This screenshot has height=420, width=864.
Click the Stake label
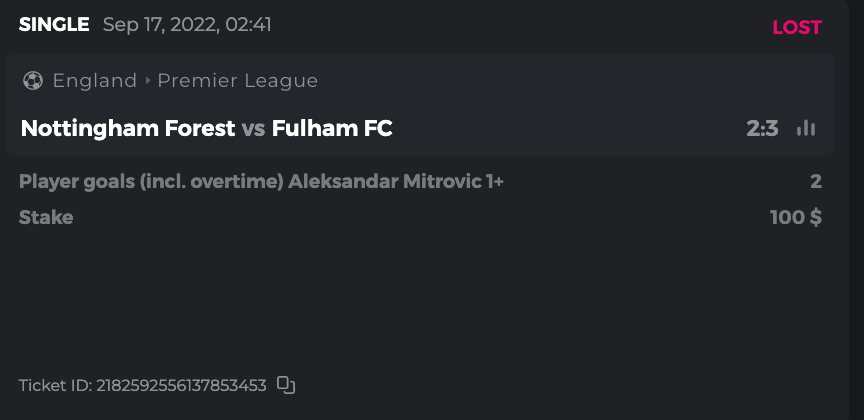(46, 217)
